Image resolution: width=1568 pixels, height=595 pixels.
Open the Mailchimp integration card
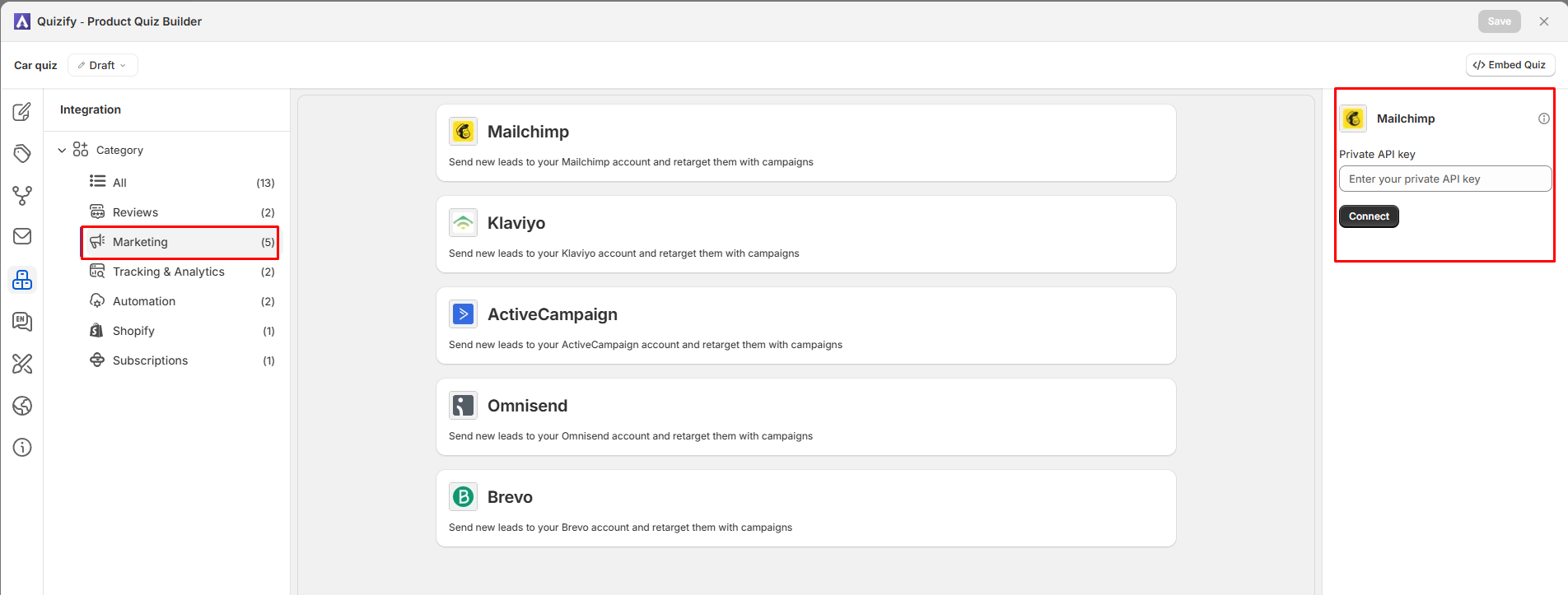(806, 143)
